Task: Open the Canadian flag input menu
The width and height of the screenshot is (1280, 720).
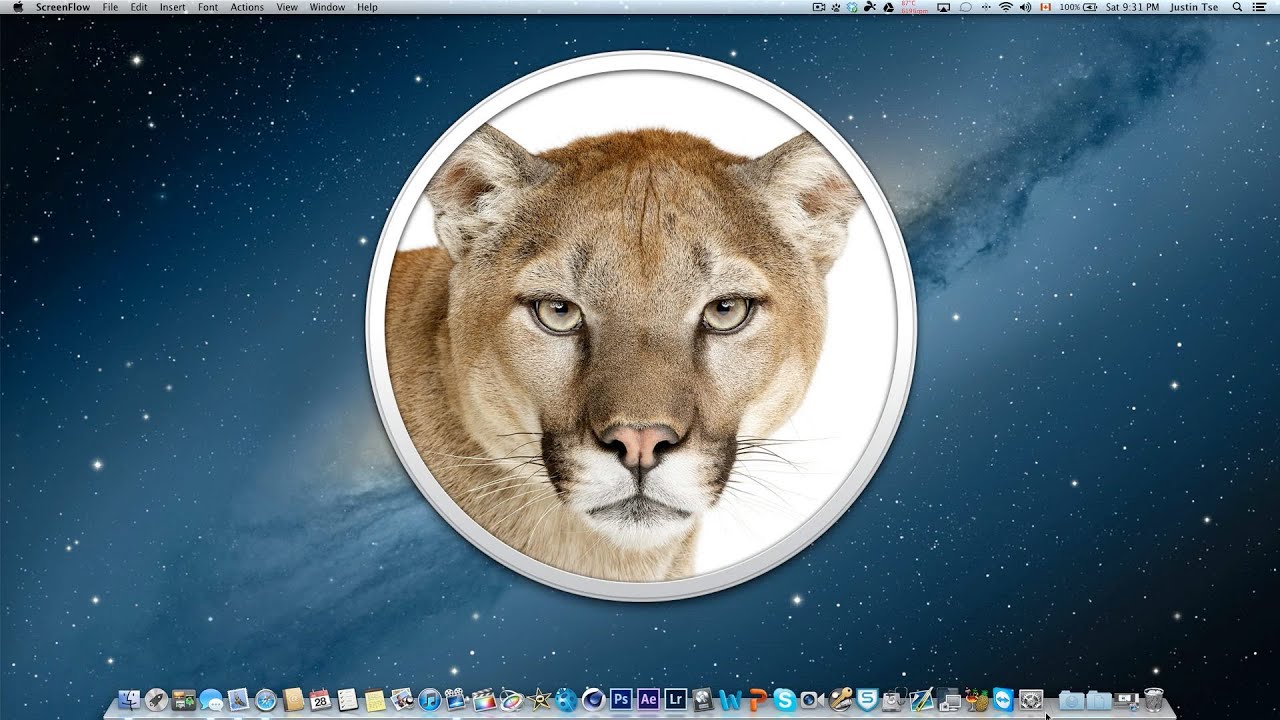Action: pos(1045,7)
